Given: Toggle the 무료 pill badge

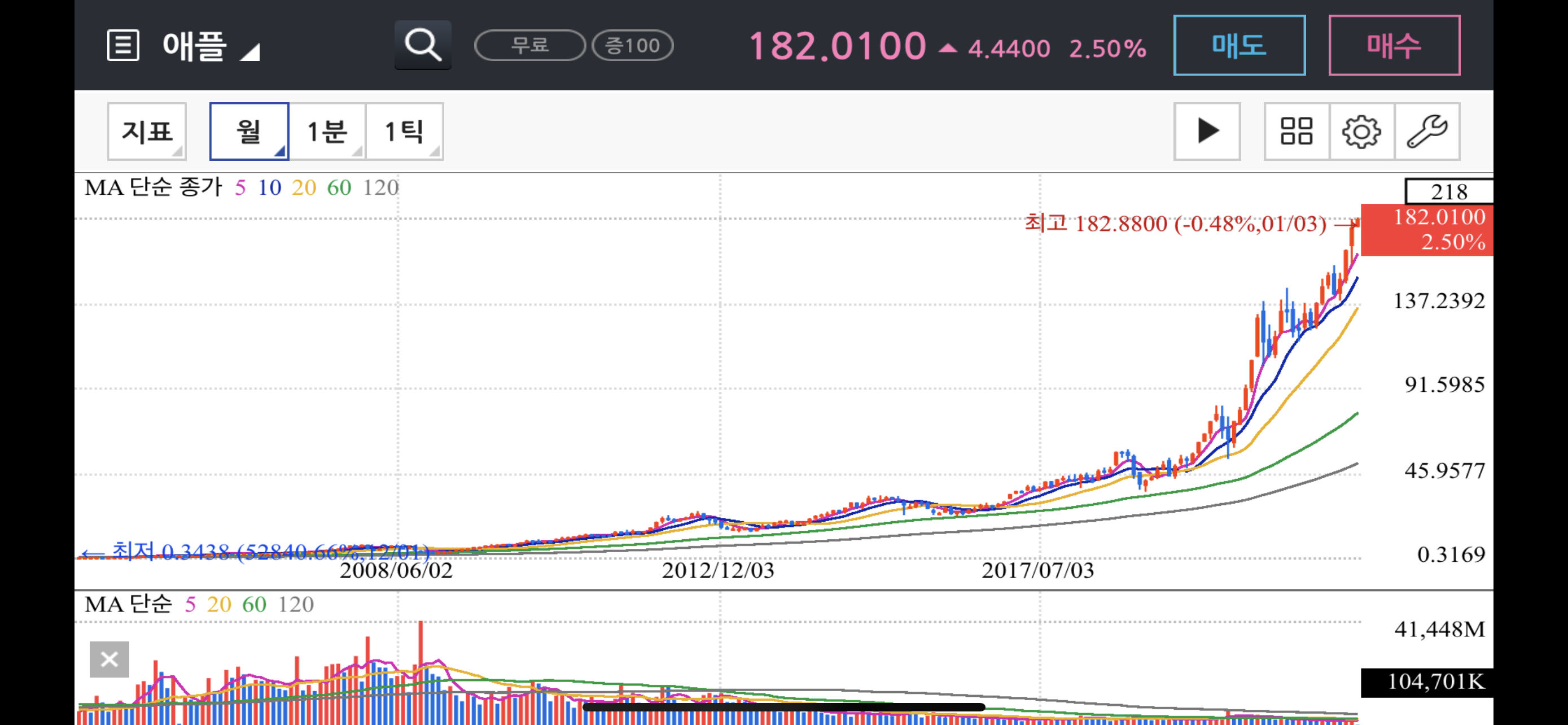Looking at the screenshot, I should pyautogui.click(x=529, y=45).
